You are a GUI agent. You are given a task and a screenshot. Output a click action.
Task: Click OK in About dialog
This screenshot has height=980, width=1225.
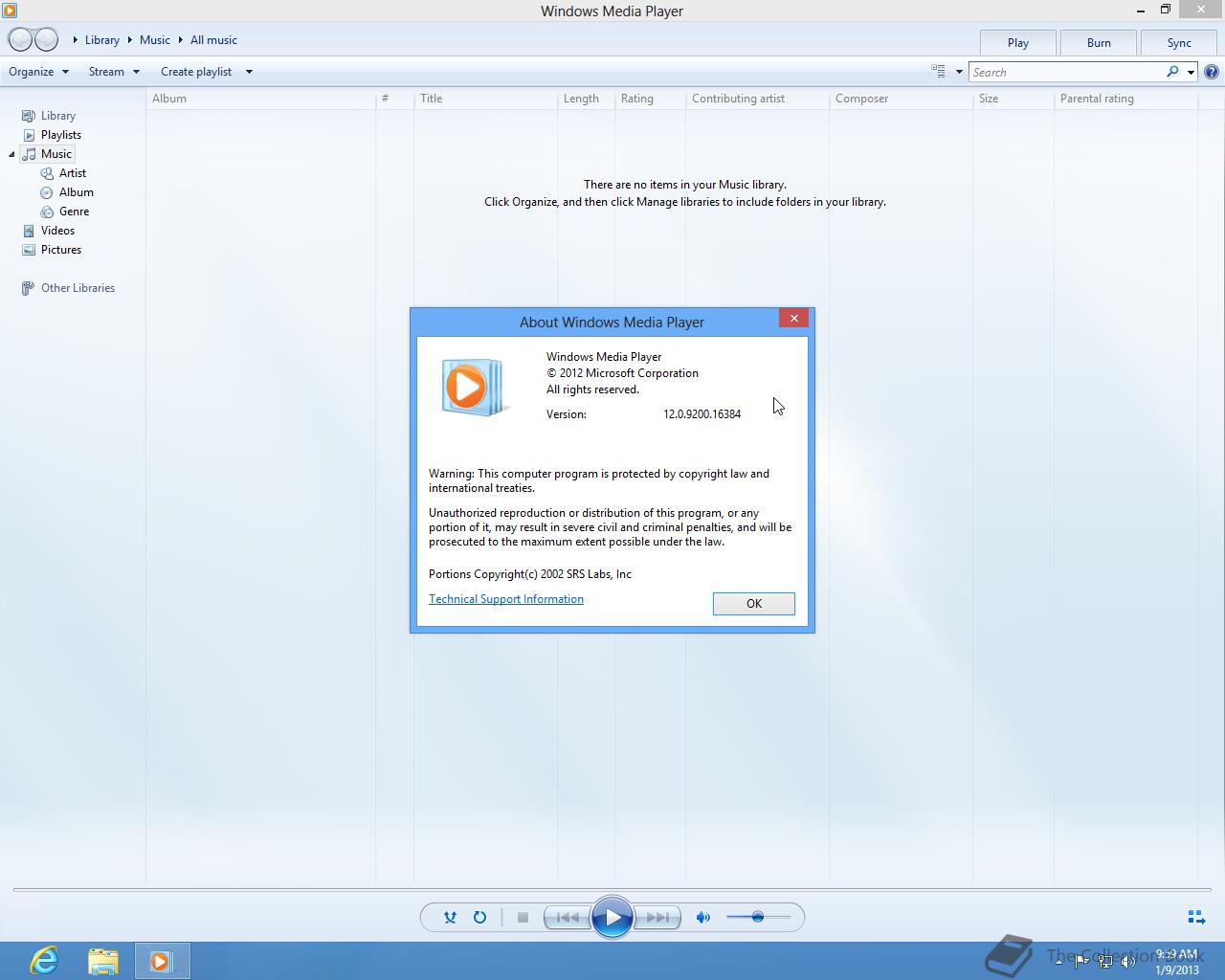tap(754, 604)
